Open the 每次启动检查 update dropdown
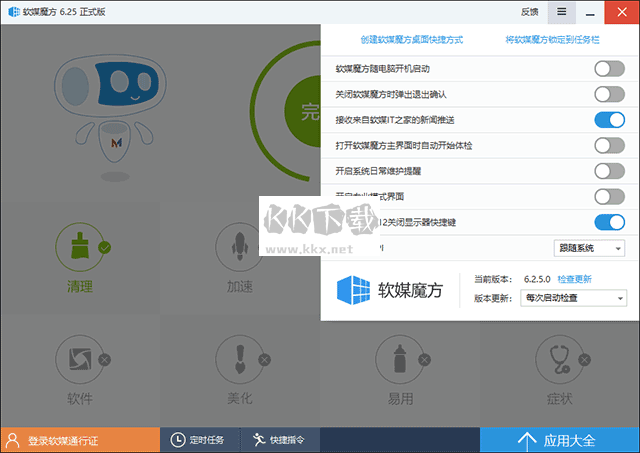640x453 pixels. (573, 298)
